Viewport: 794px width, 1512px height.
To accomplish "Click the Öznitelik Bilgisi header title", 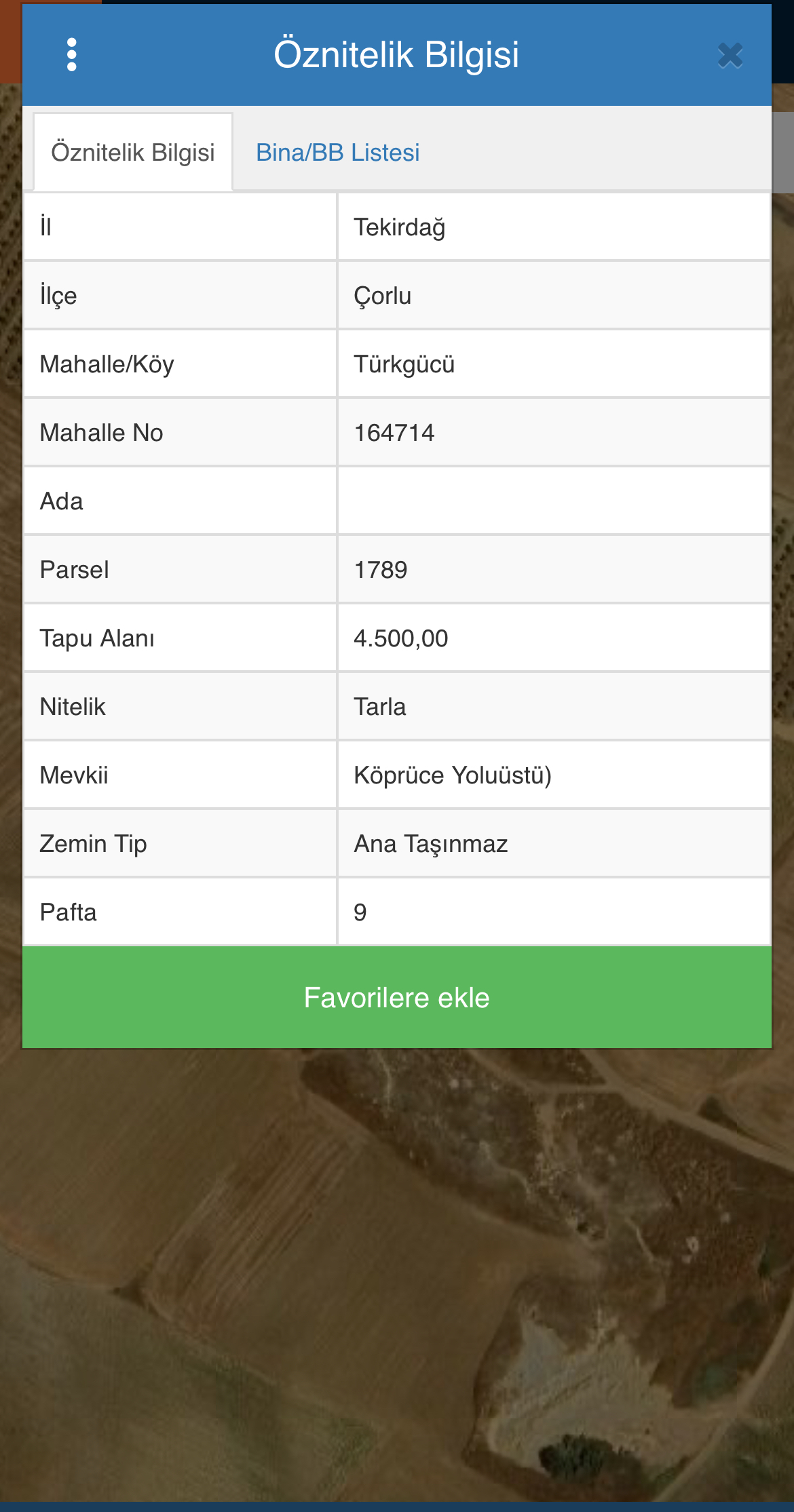I will pos(396,54).
